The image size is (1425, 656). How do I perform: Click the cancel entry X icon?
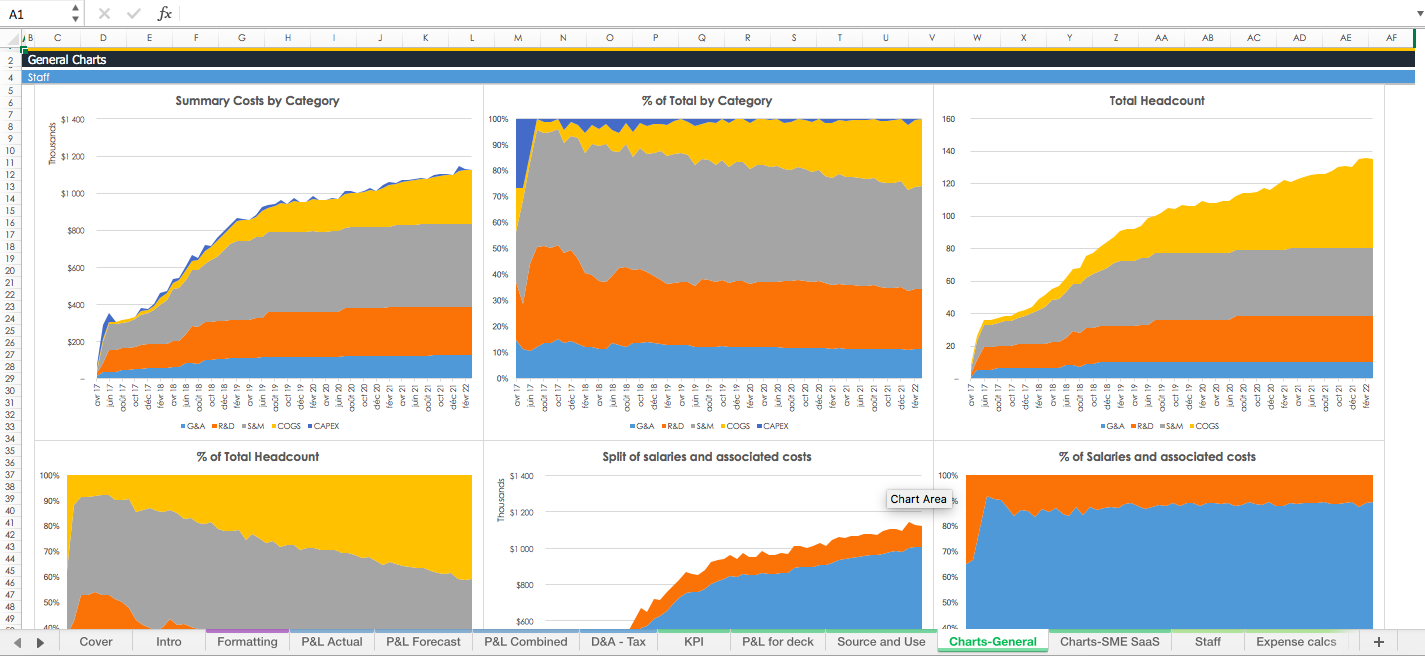tap(104, 14)
